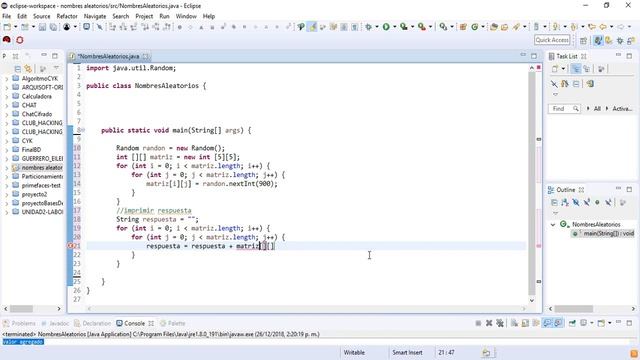The image size is (640, 360).
Task: Click the New file toolbar icon
Action: [x=7, y=27]
